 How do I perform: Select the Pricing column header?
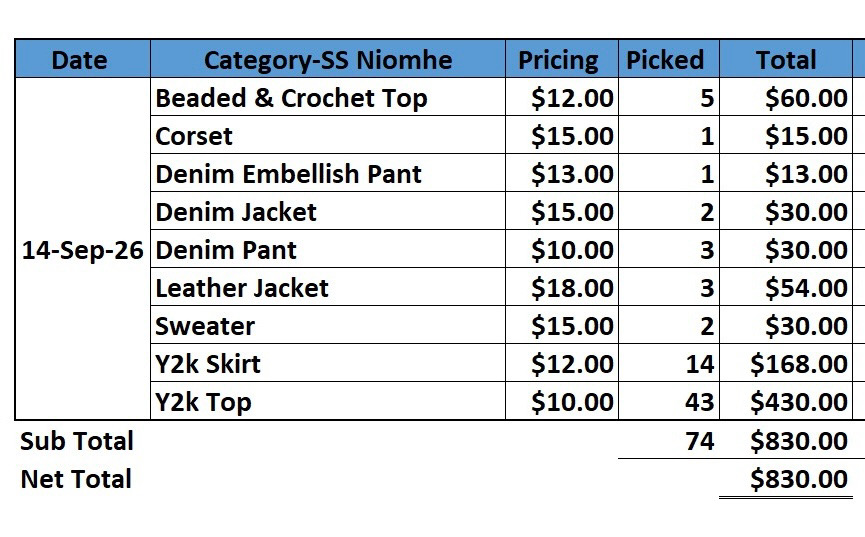coord(562,59)
